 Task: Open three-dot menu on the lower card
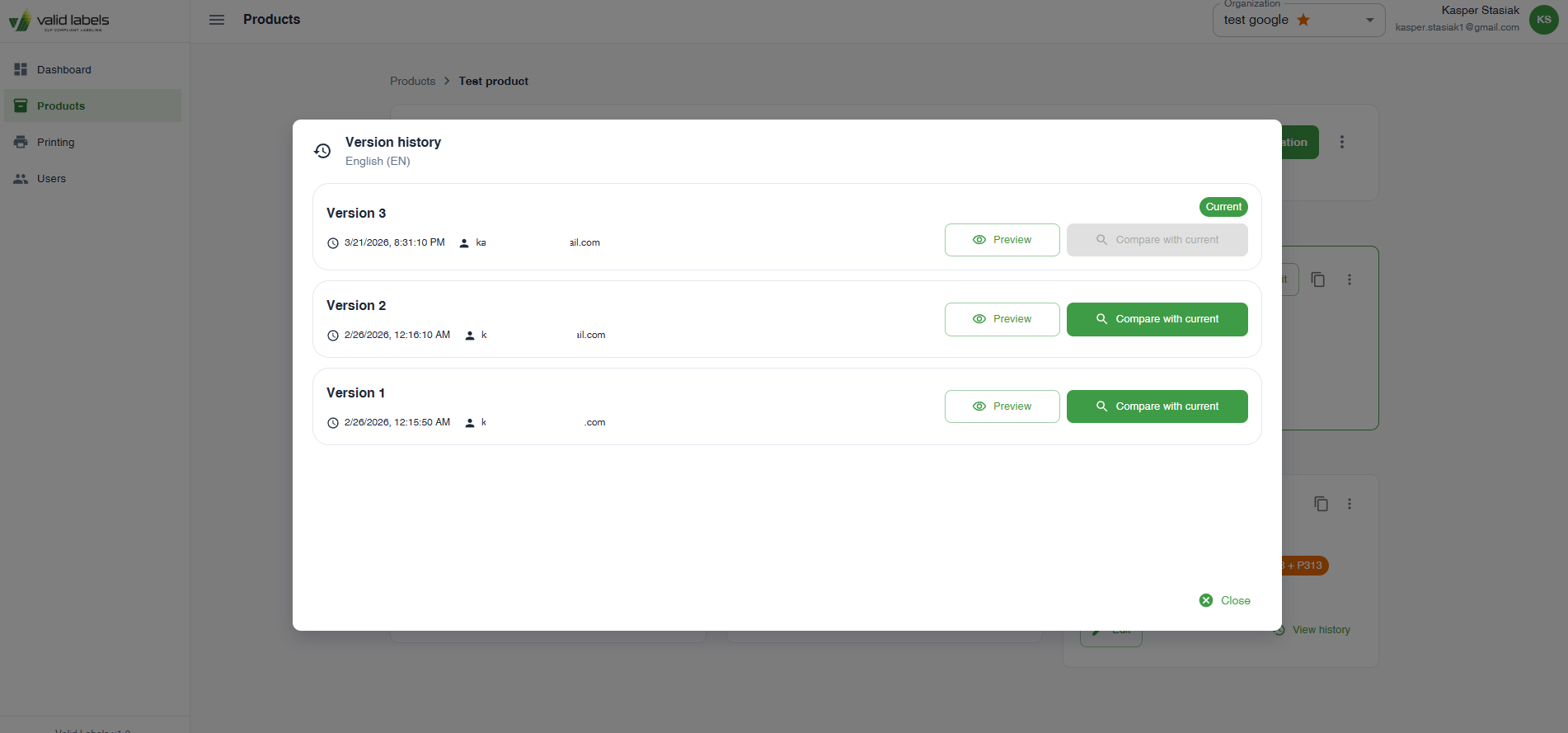point(1350,504)
